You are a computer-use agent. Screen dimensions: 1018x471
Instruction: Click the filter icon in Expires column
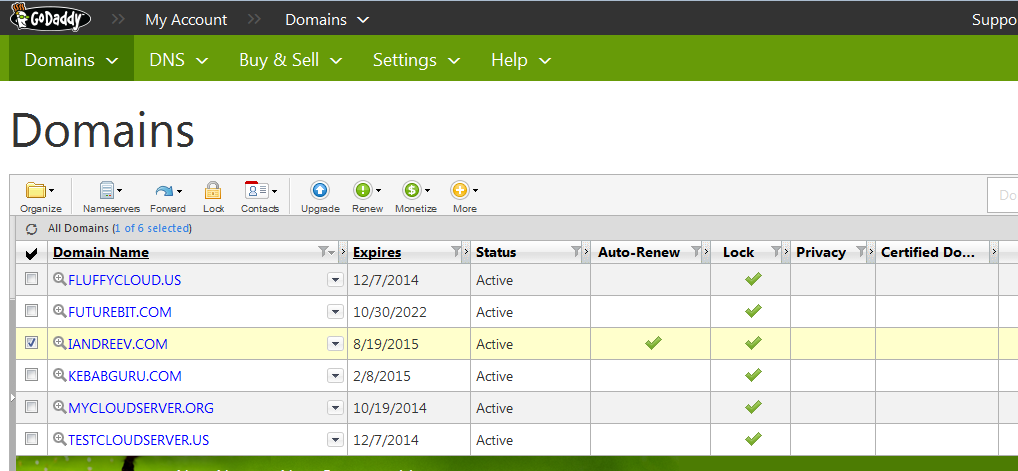456,251
